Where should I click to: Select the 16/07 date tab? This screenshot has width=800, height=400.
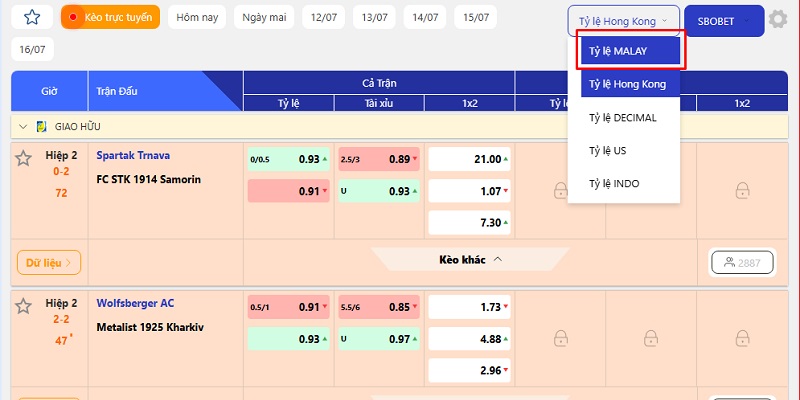[33, 49]
